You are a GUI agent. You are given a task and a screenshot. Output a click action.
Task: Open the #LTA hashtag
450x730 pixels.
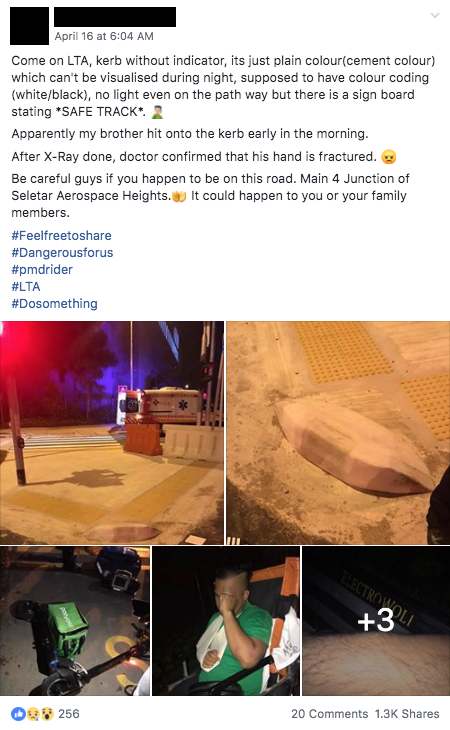pyautogui.click(x=26, y=286)
